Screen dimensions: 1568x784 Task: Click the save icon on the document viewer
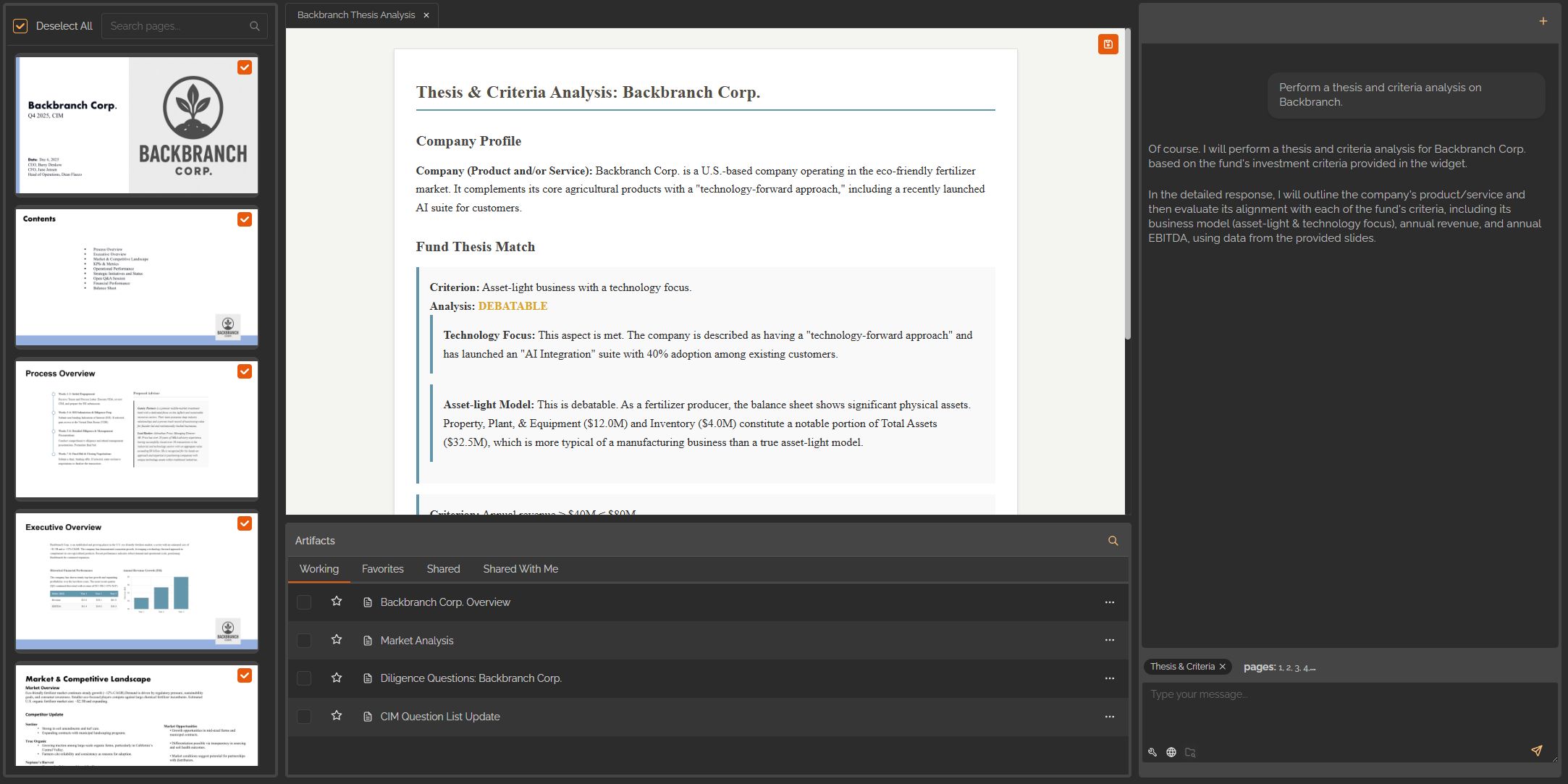[x=1108, y=44]
